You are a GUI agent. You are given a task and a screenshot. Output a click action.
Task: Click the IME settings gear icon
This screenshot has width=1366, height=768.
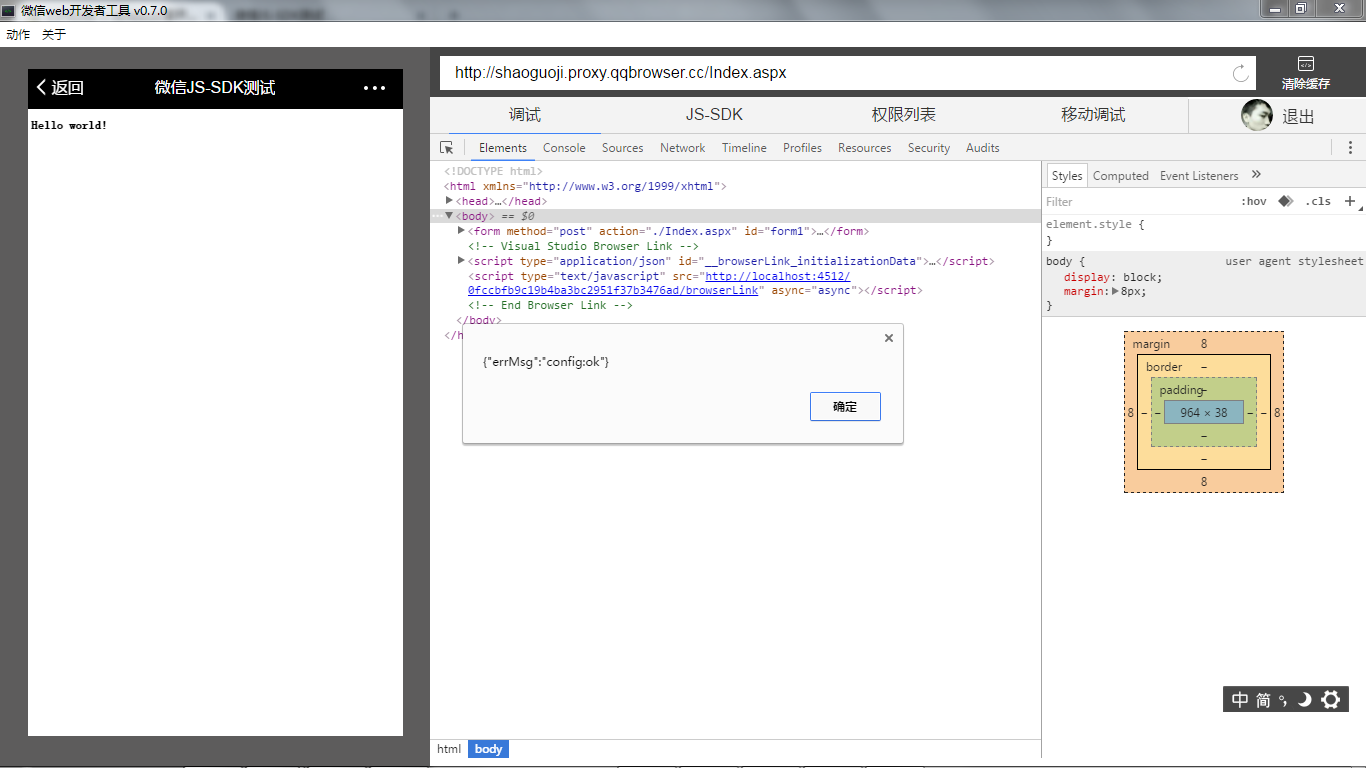(1330, 699)
